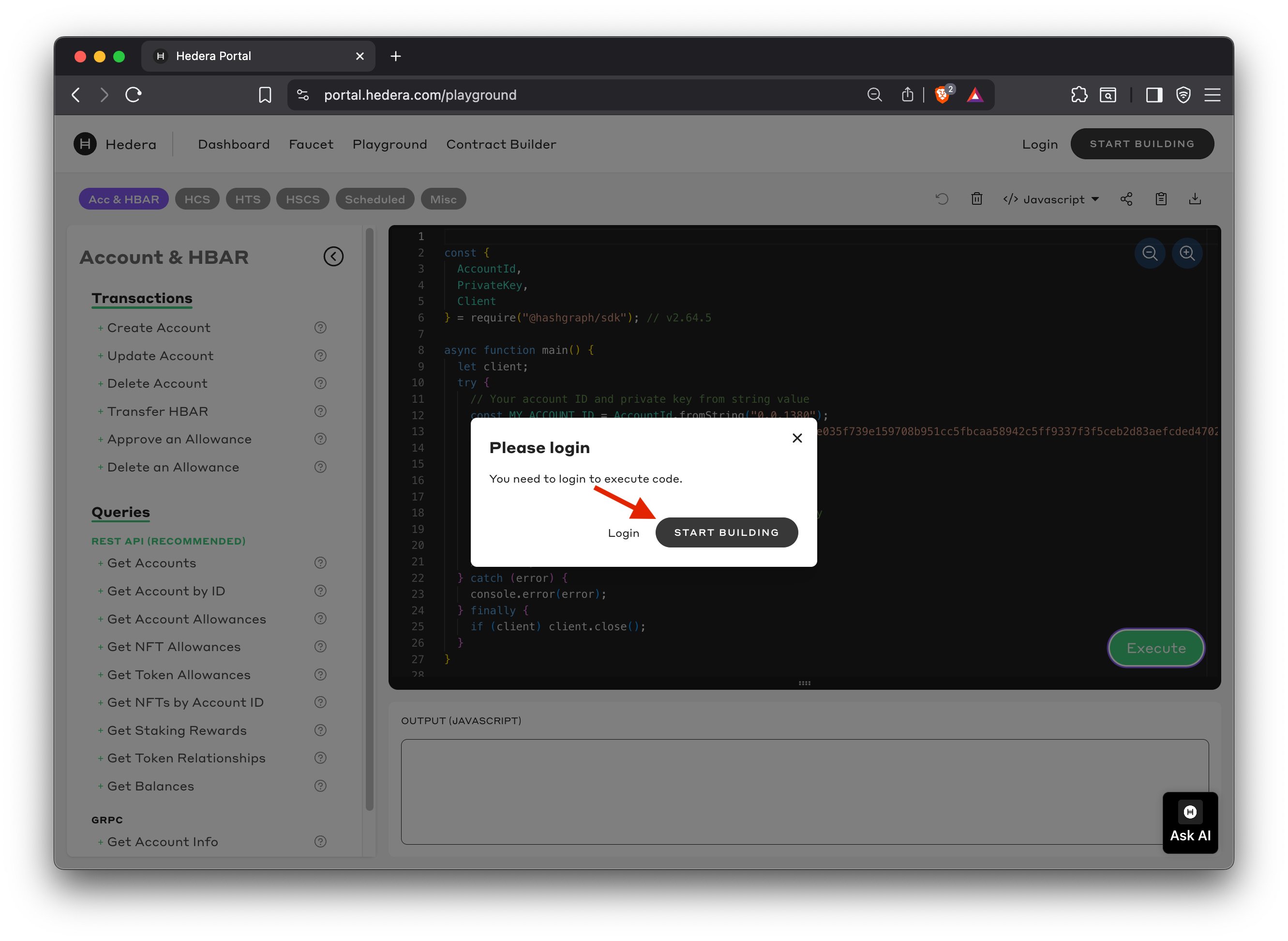1288x941 pixels.
Task: Select the Scheduled category pill
Action: [x=374, y=199]
